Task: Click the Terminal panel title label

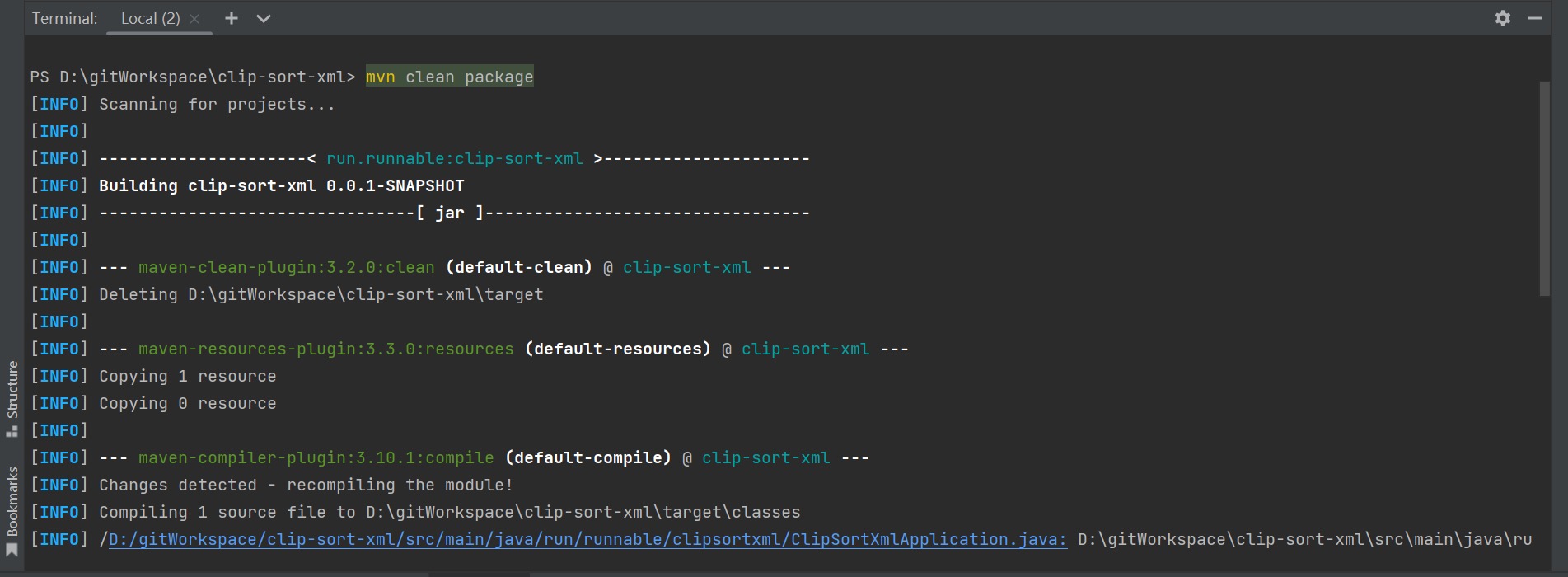Action: [x=64, y=18]
